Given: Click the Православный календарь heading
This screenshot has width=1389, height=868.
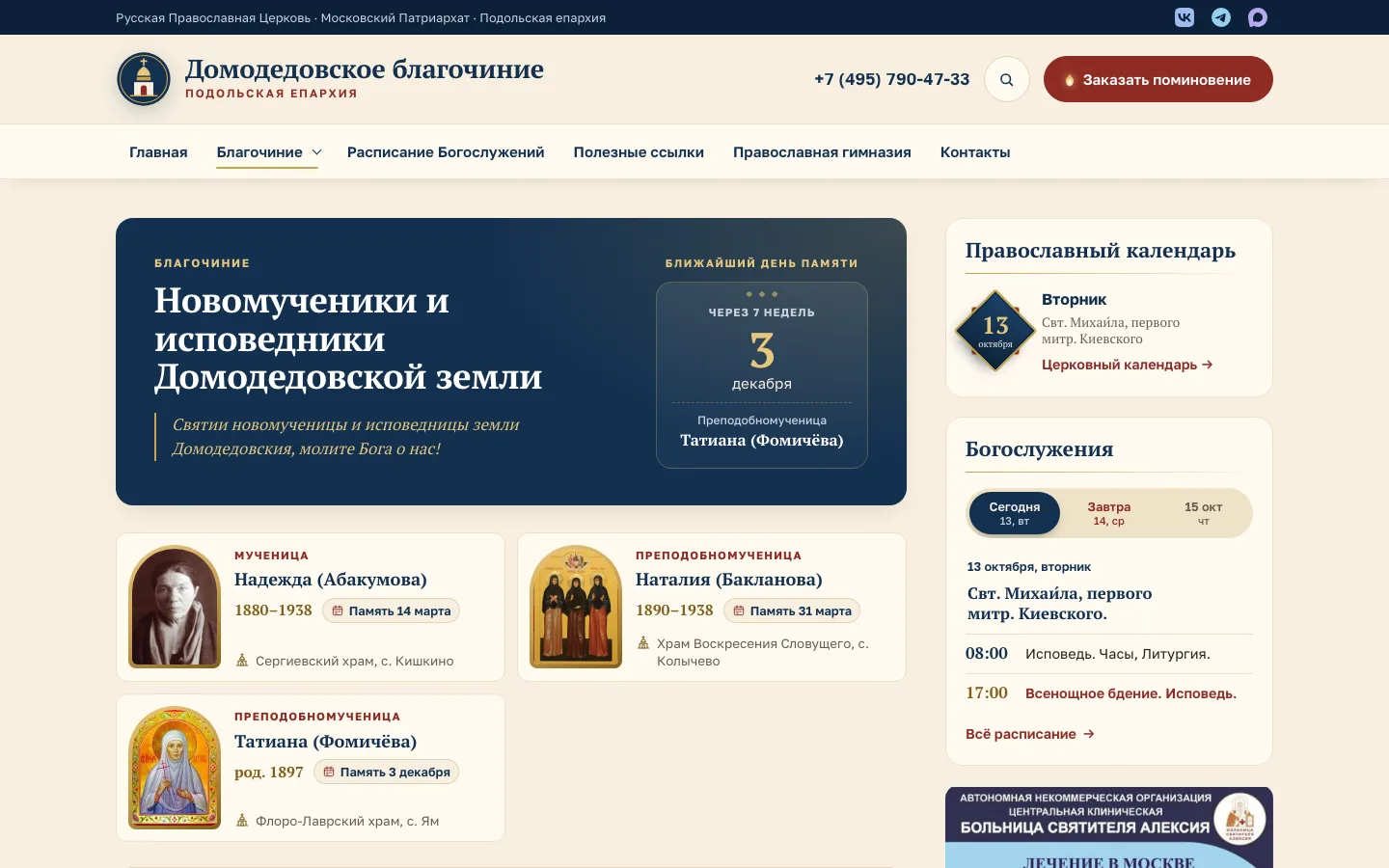Looking at the screenshot, I should pos(1101,251).
